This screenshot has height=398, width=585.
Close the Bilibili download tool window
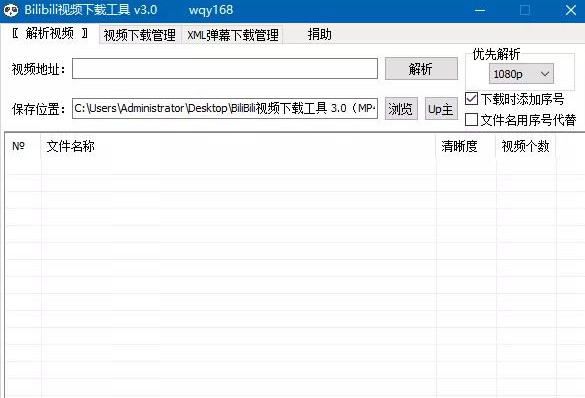(x=570, y=10)
